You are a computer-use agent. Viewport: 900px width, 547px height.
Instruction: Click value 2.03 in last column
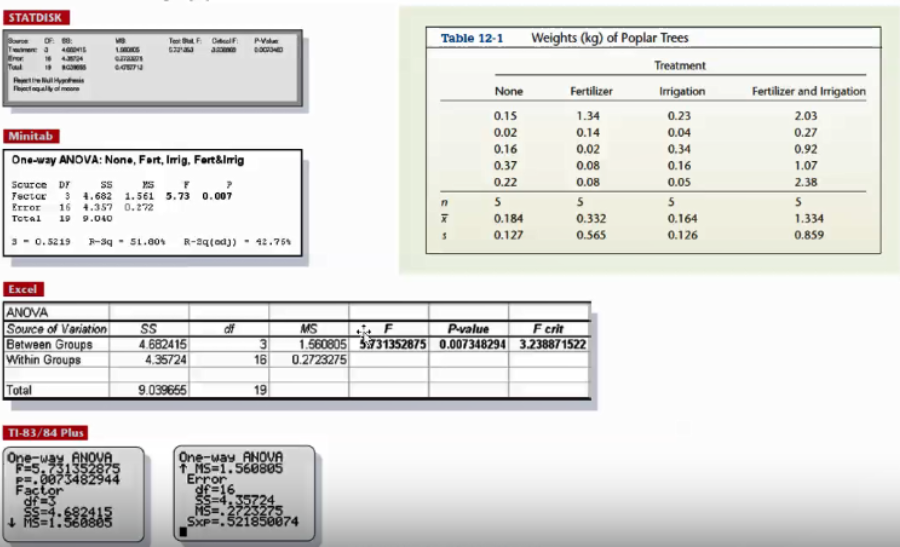click(x=806, y=116)
